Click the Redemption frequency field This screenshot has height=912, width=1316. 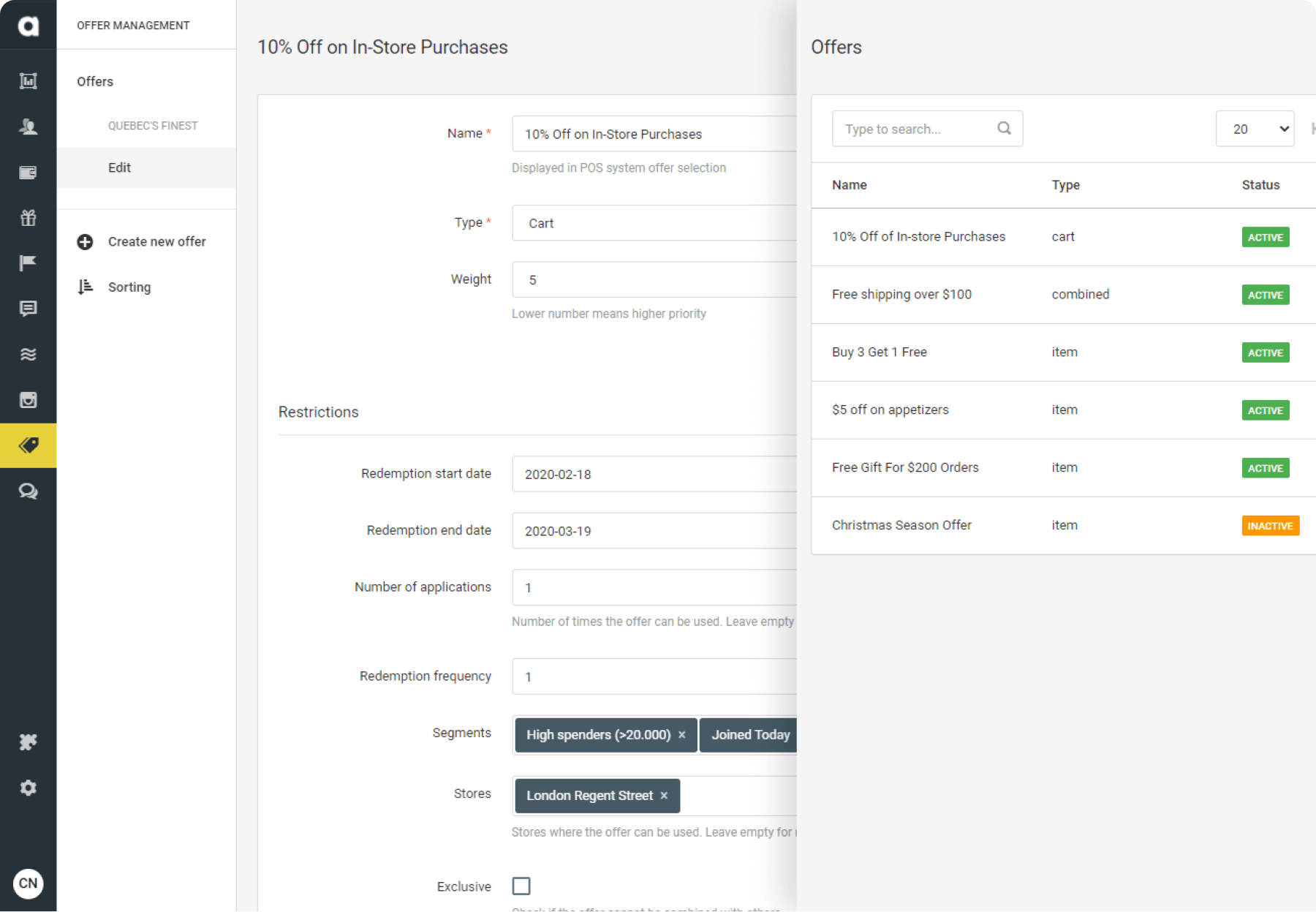point(654,677)
